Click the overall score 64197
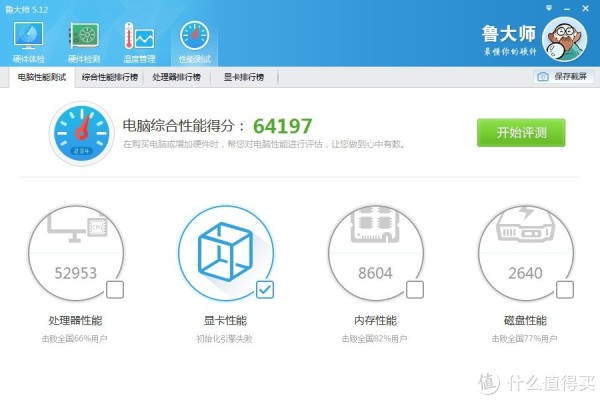Viewport: 600px width, 400px height. (x=282, y=126)
